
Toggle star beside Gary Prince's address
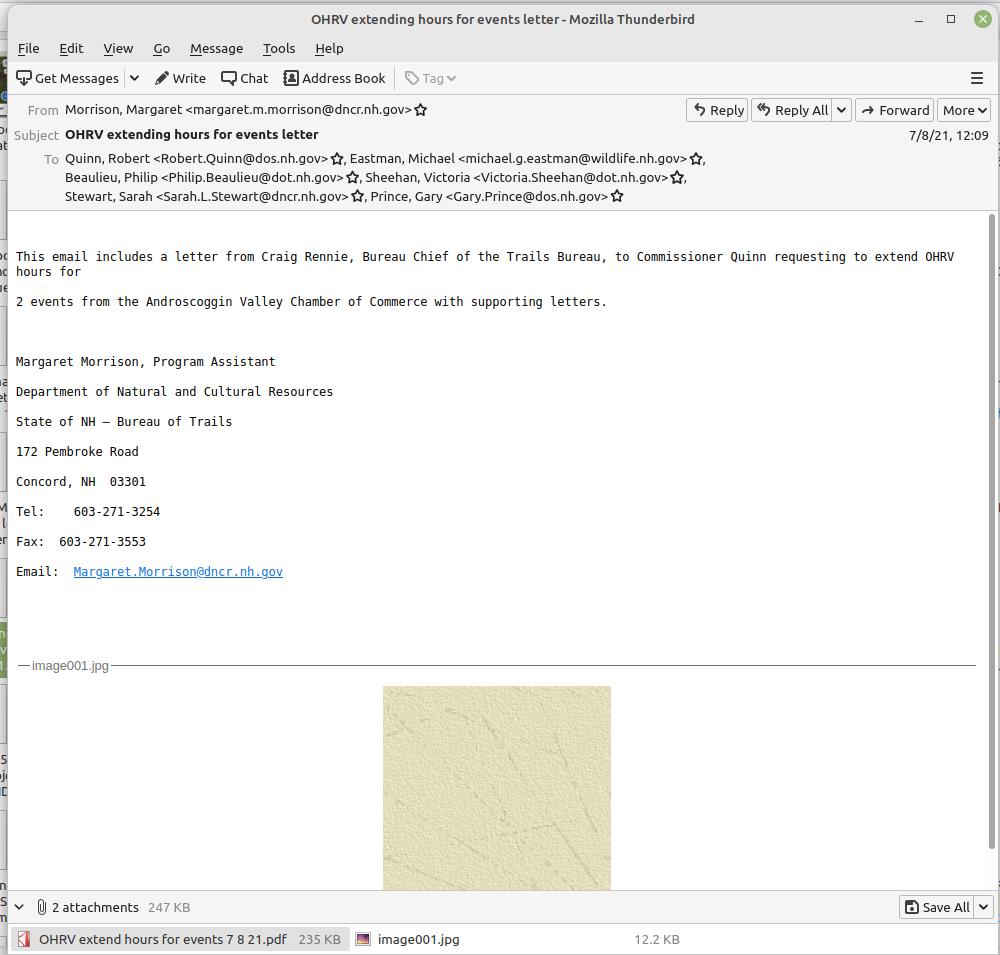pyautogui.click(x=617, y=197)
